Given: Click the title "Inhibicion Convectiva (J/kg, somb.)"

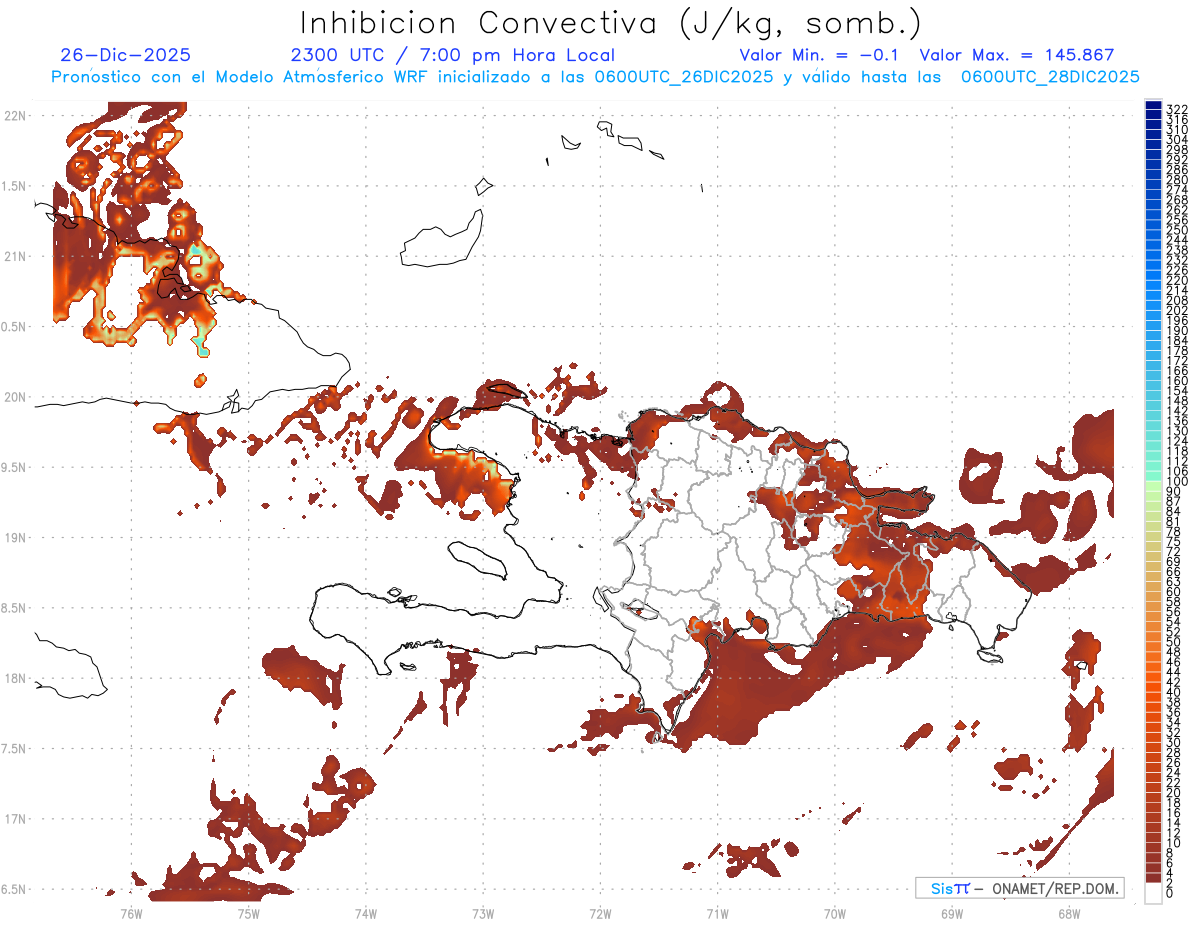Looking at the screenshot, I should (610, 23).
